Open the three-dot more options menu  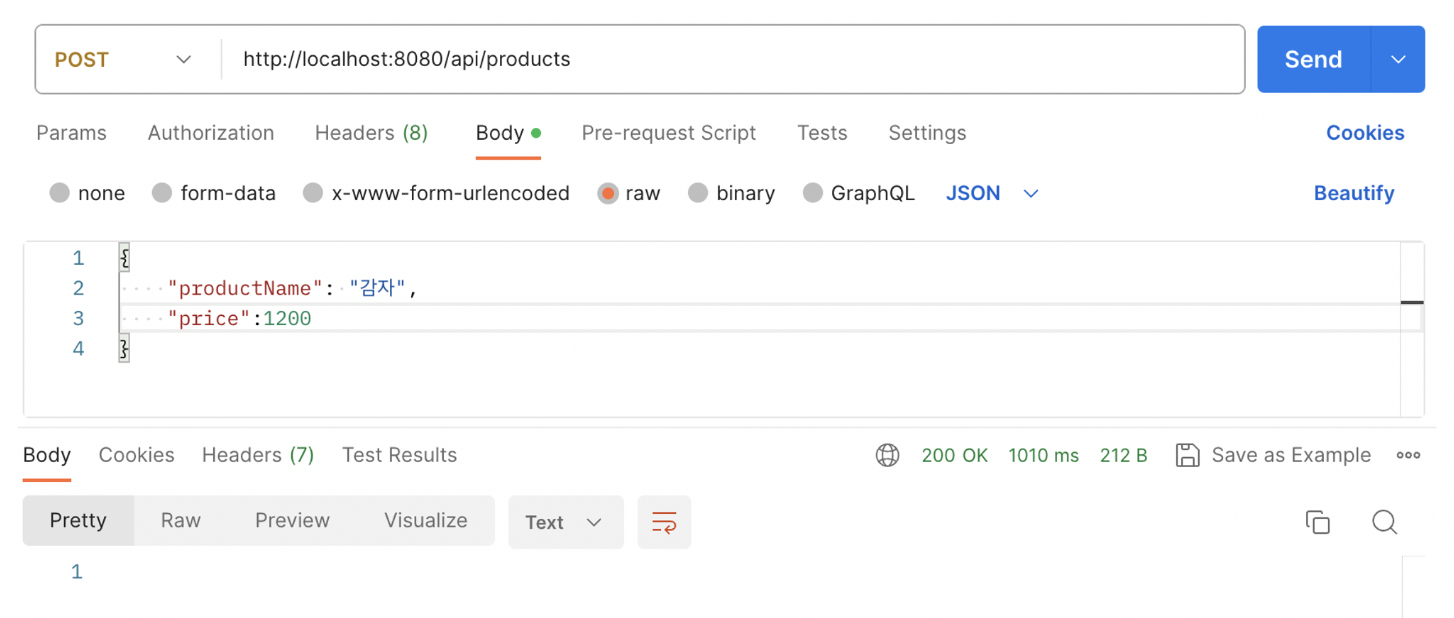click(1408, 456)
